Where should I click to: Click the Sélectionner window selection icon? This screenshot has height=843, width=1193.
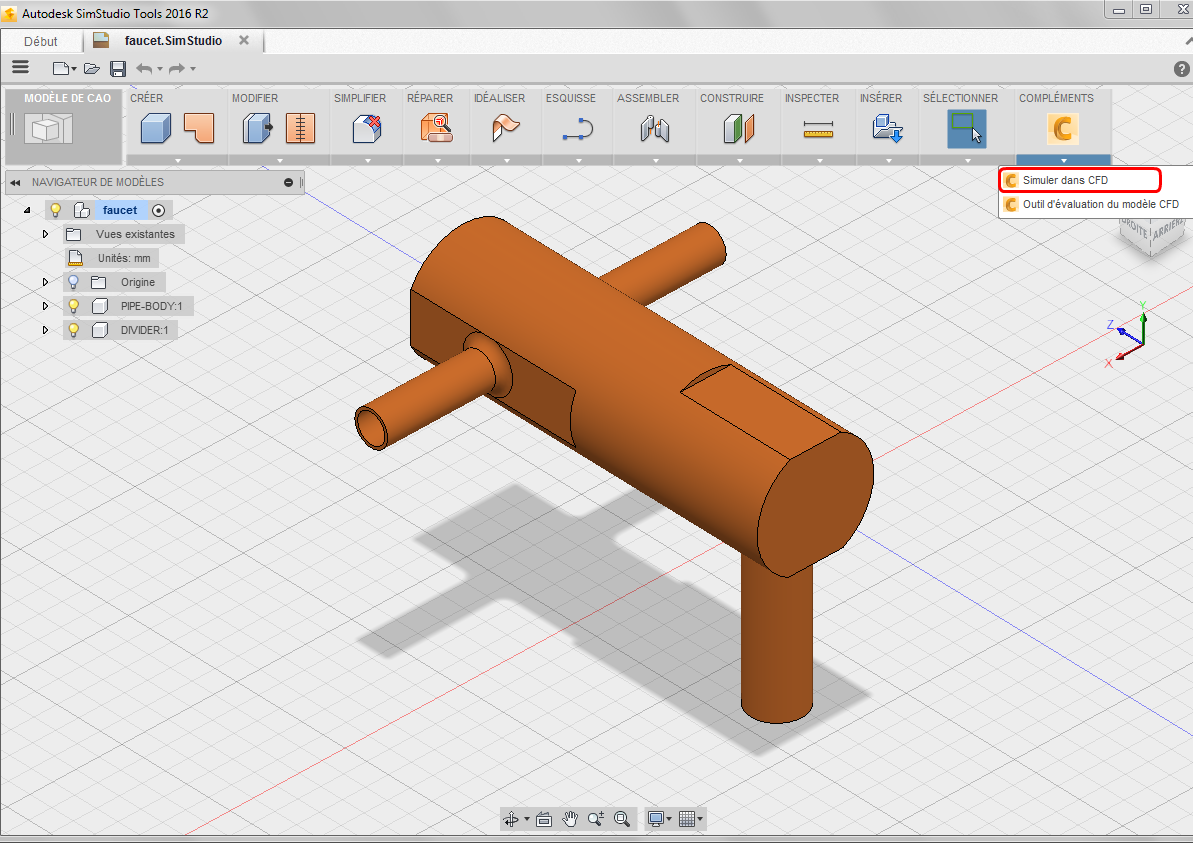coord(967,129)
